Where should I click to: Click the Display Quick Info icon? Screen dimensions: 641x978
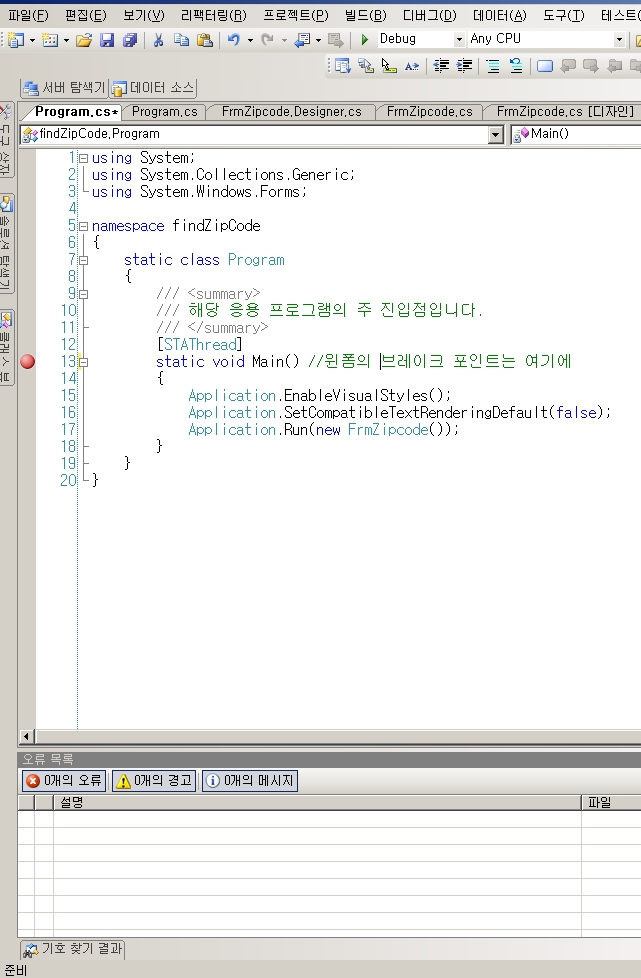pyautogui.click(x=388, y=66)
